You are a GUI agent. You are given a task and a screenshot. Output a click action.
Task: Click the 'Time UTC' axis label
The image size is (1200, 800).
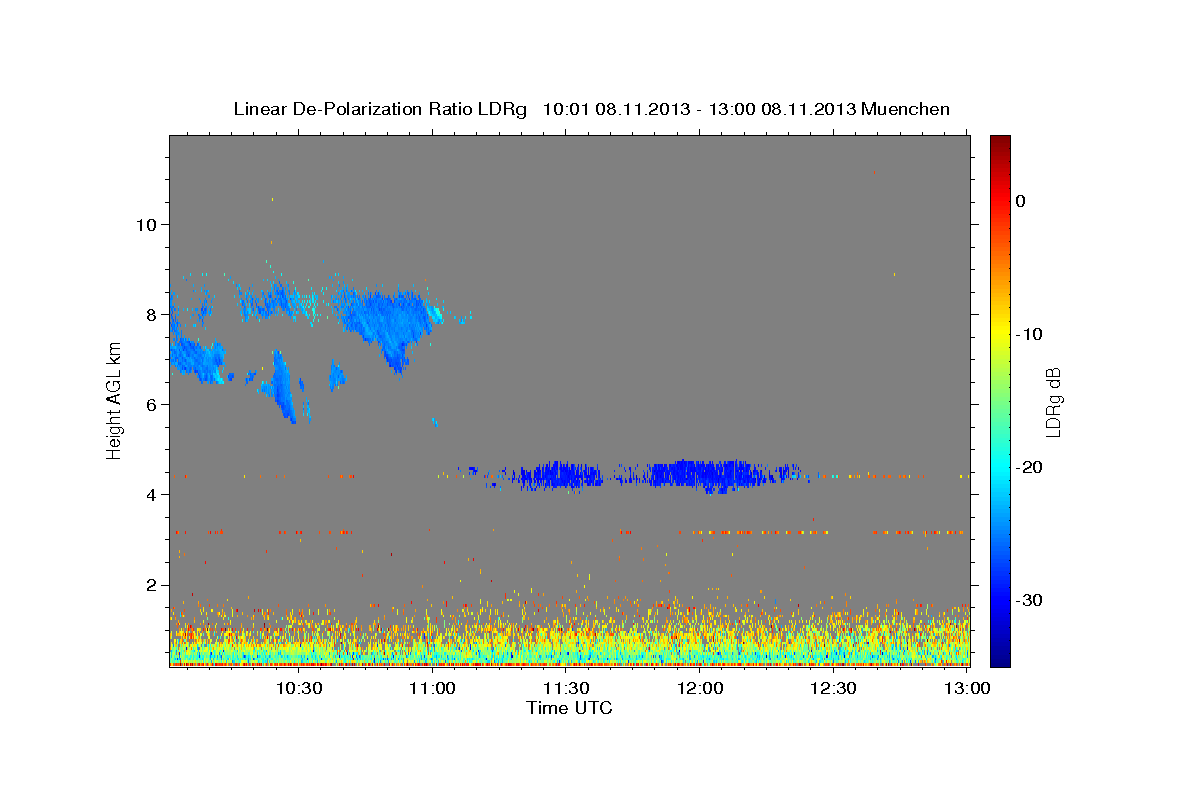click(569, 708)
